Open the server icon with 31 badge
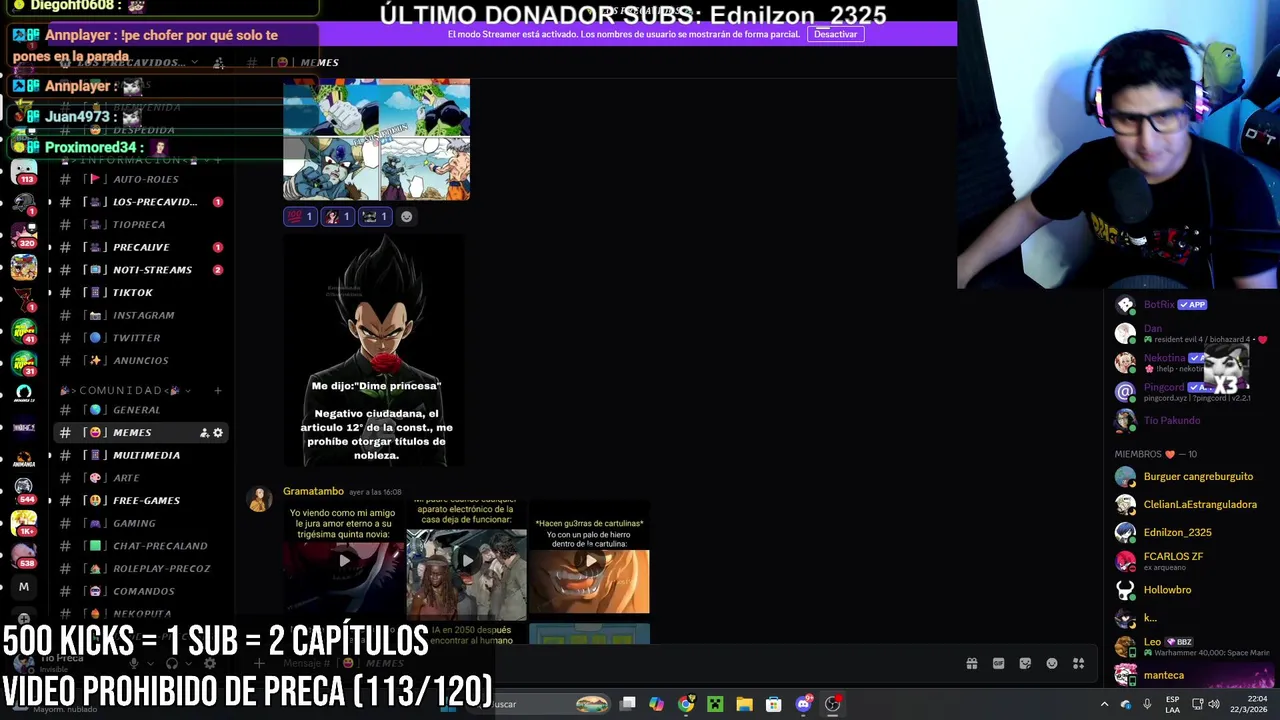Viewport: 1280px width, 720px height. click(x=24, y=364)
